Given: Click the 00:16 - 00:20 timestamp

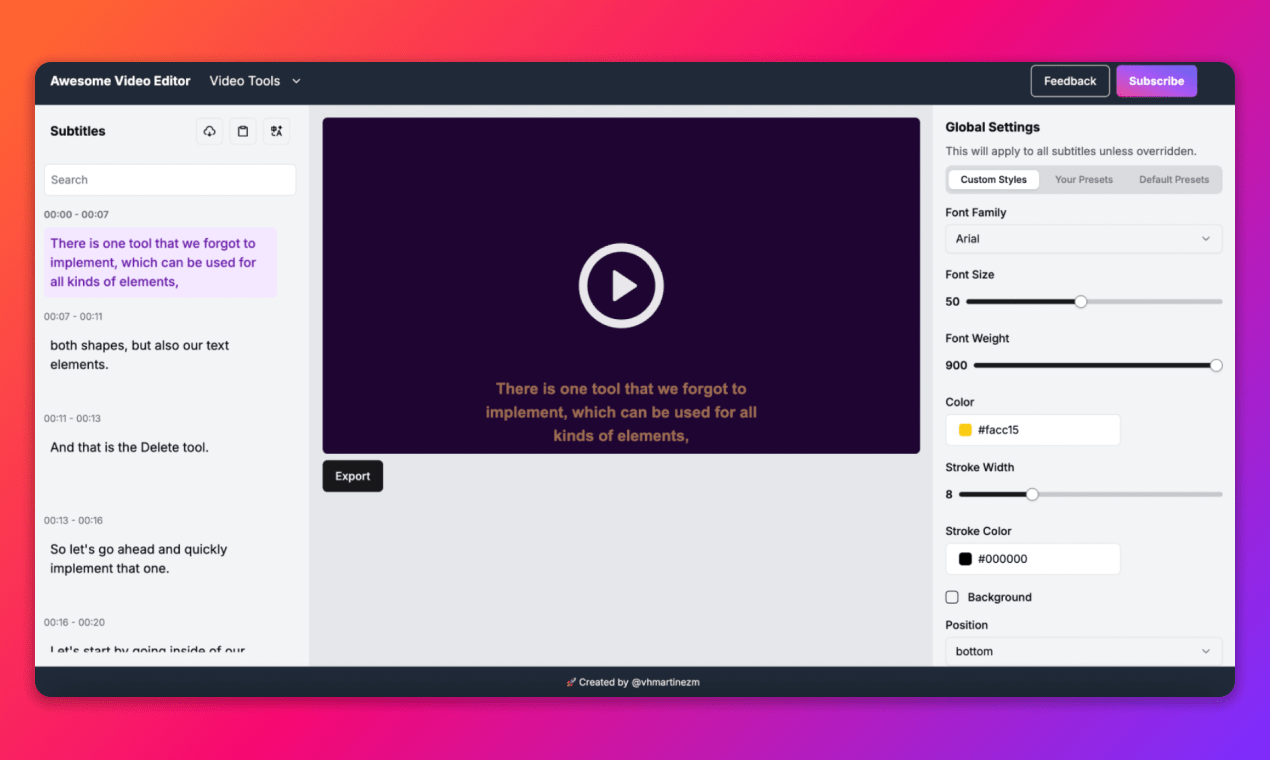Looking at the screenshot, I should pos(74,623).
